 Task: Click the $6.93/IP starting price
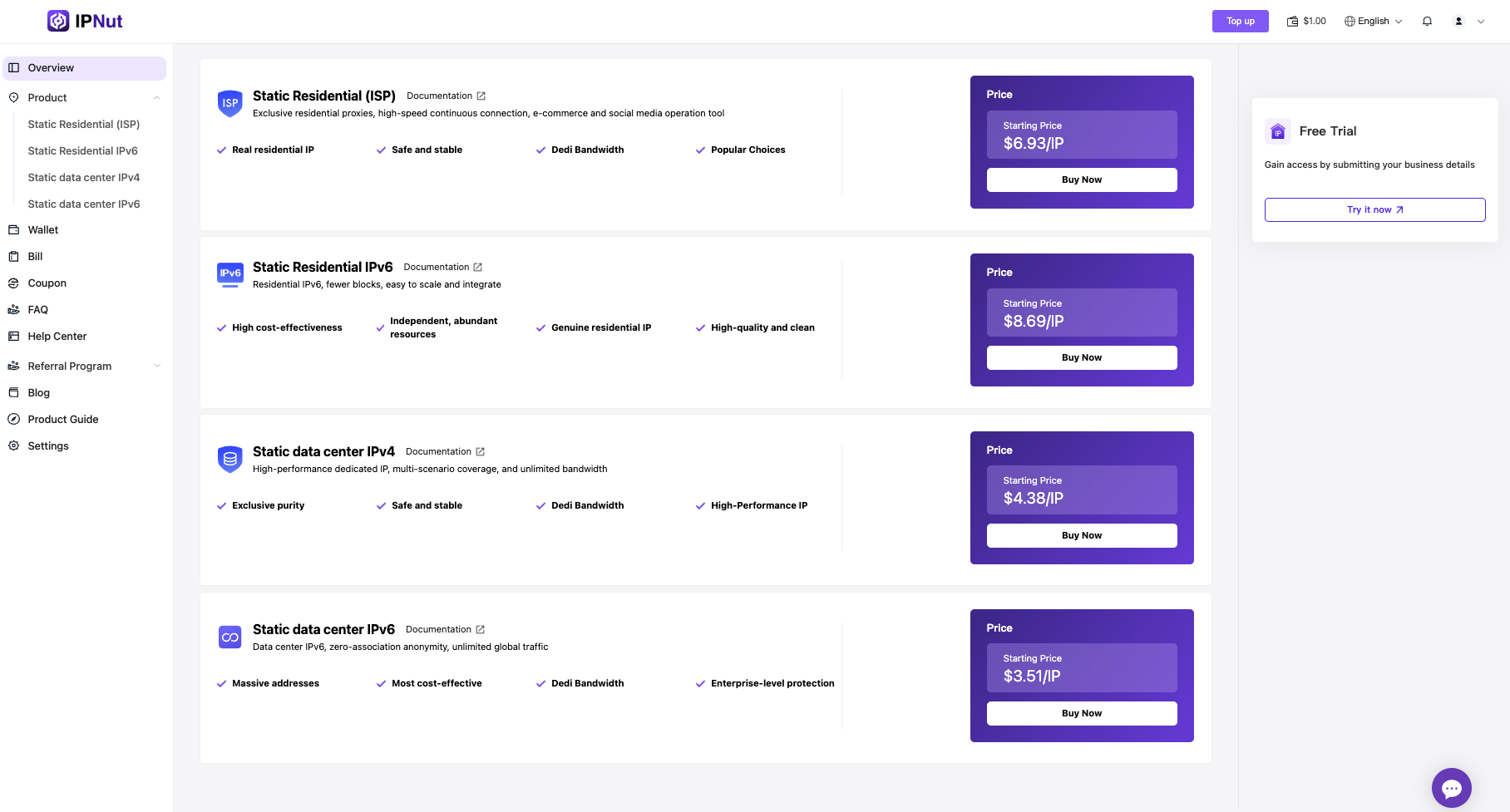coord(1034,144)
